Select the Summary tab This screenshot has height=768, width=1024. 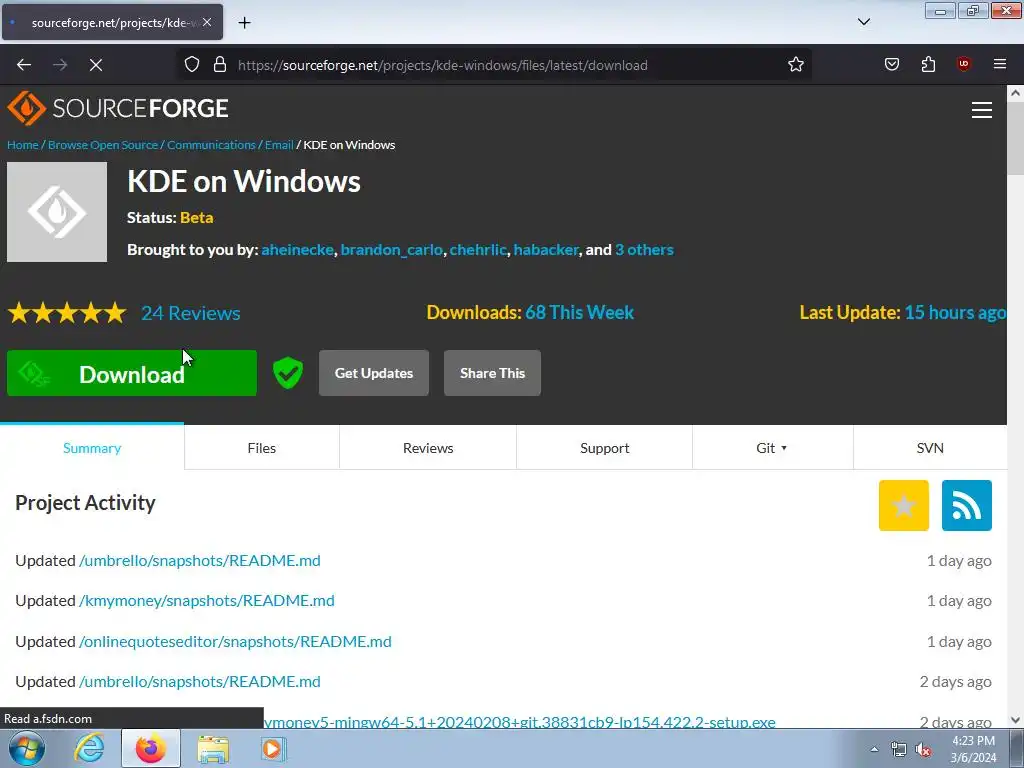(92, 447)
